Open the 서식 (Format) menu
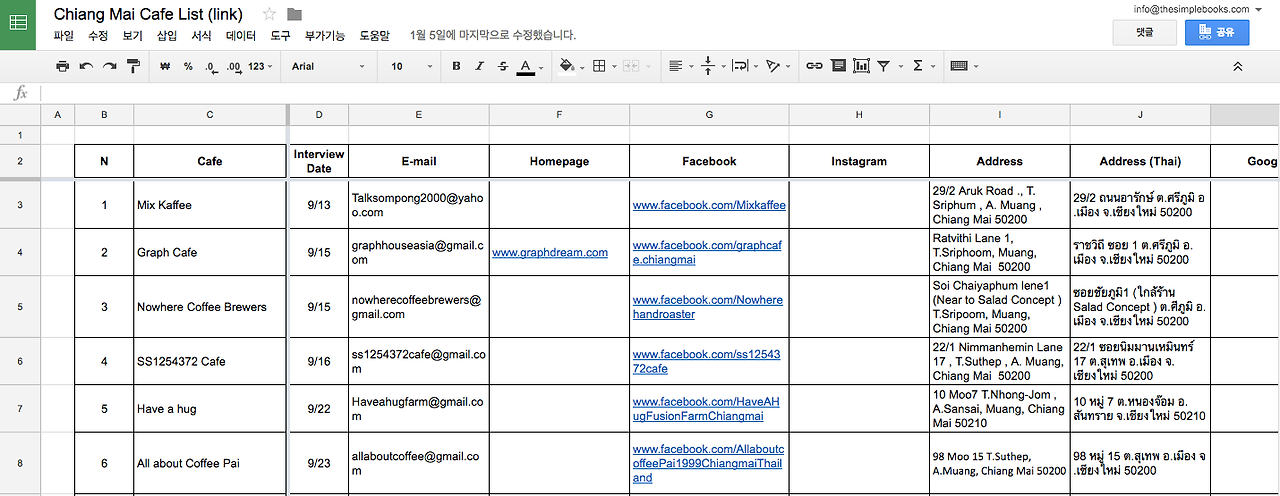Image resolution: width=1280 pixels, height=496 pixels. (201, 36)
